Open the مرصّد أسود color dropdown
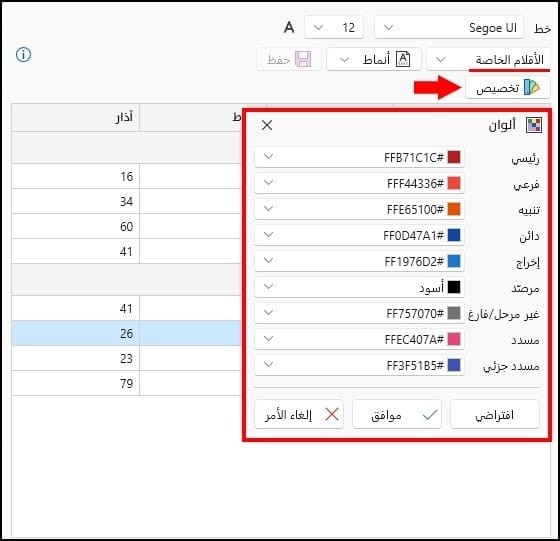This screenshot has height=541, width=560. (x=359, y=287)
